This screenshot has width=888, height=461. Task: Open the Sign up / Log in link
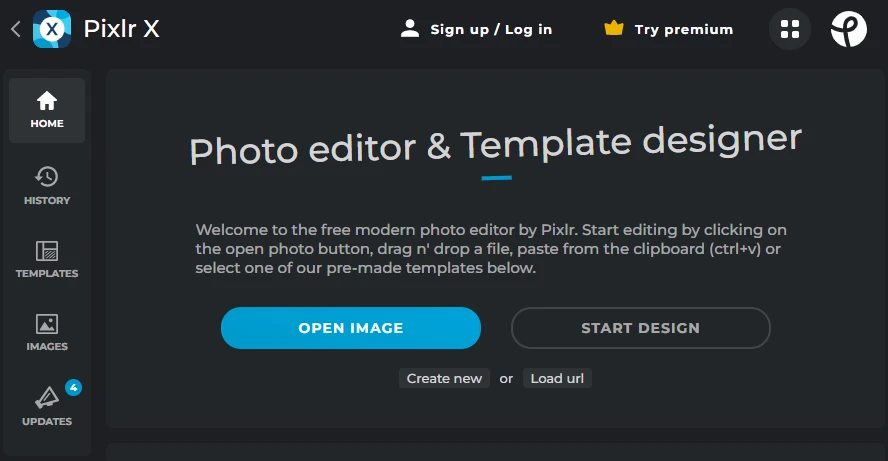click(x=491, y=29)
